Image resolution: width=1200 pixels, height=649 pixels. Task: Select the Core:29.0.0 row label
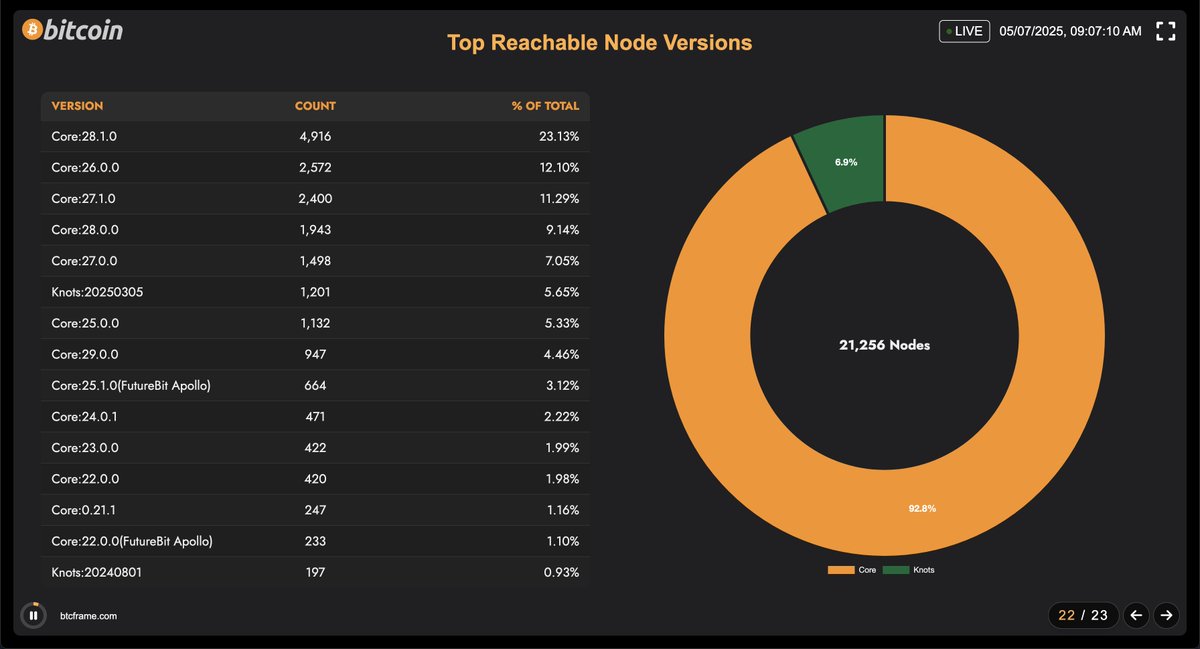pos(84,355)
